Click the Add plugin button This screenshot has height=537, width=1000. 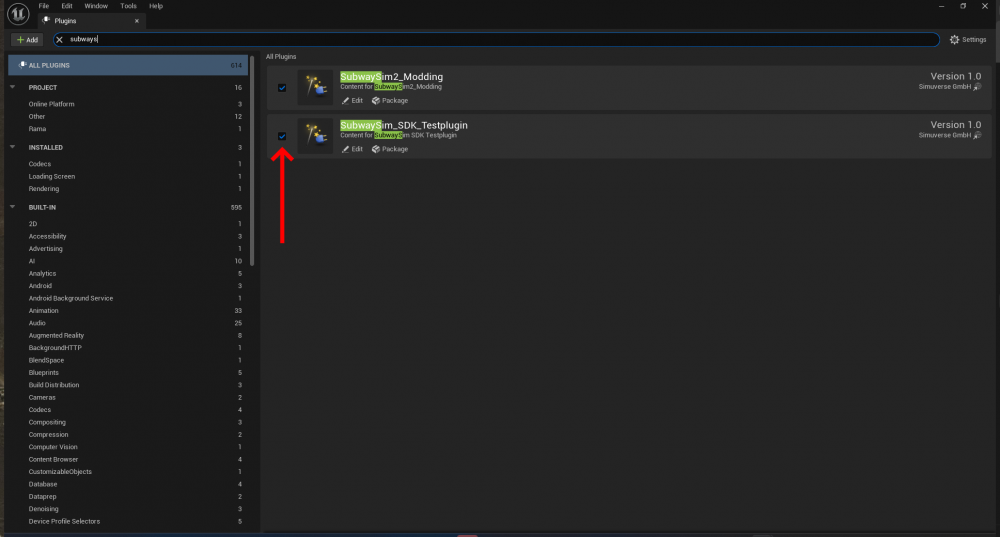(x=26, y=39)
